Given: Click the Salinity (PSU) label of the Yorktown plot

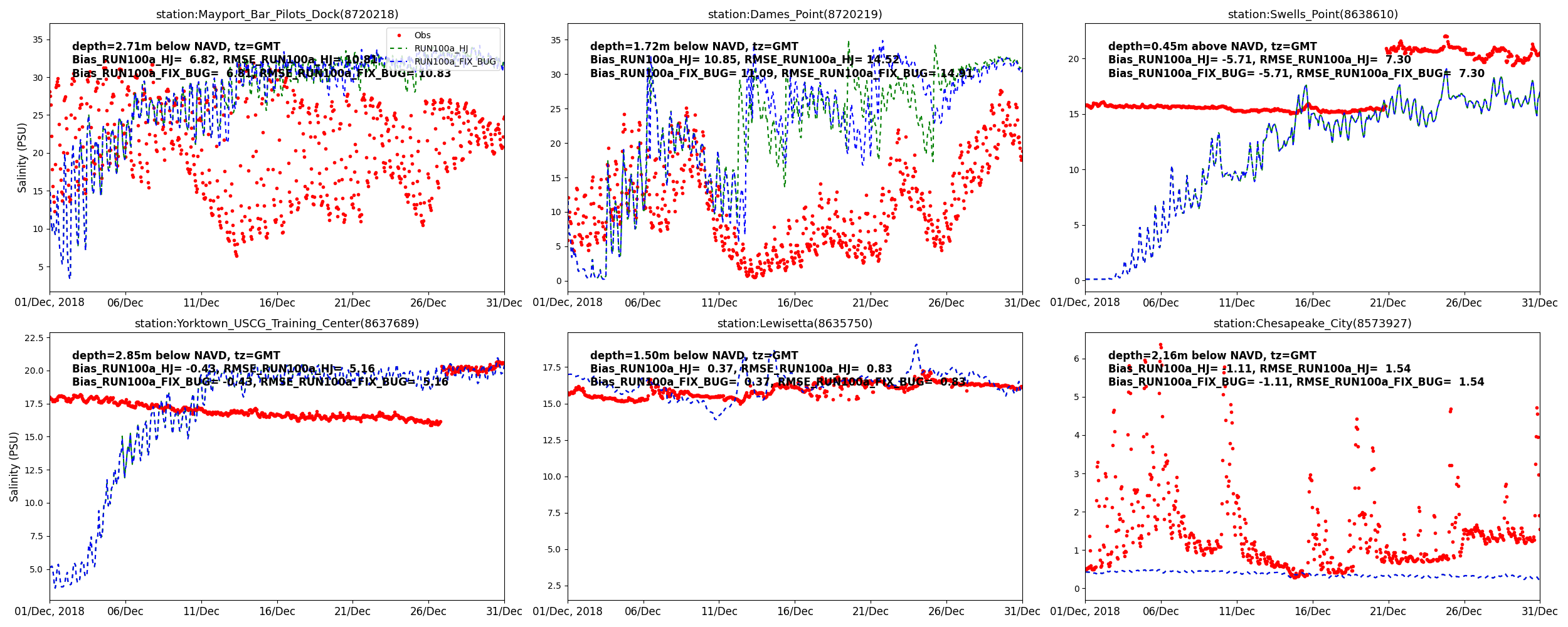Looking at the screenshot, I should coord(14,466).
